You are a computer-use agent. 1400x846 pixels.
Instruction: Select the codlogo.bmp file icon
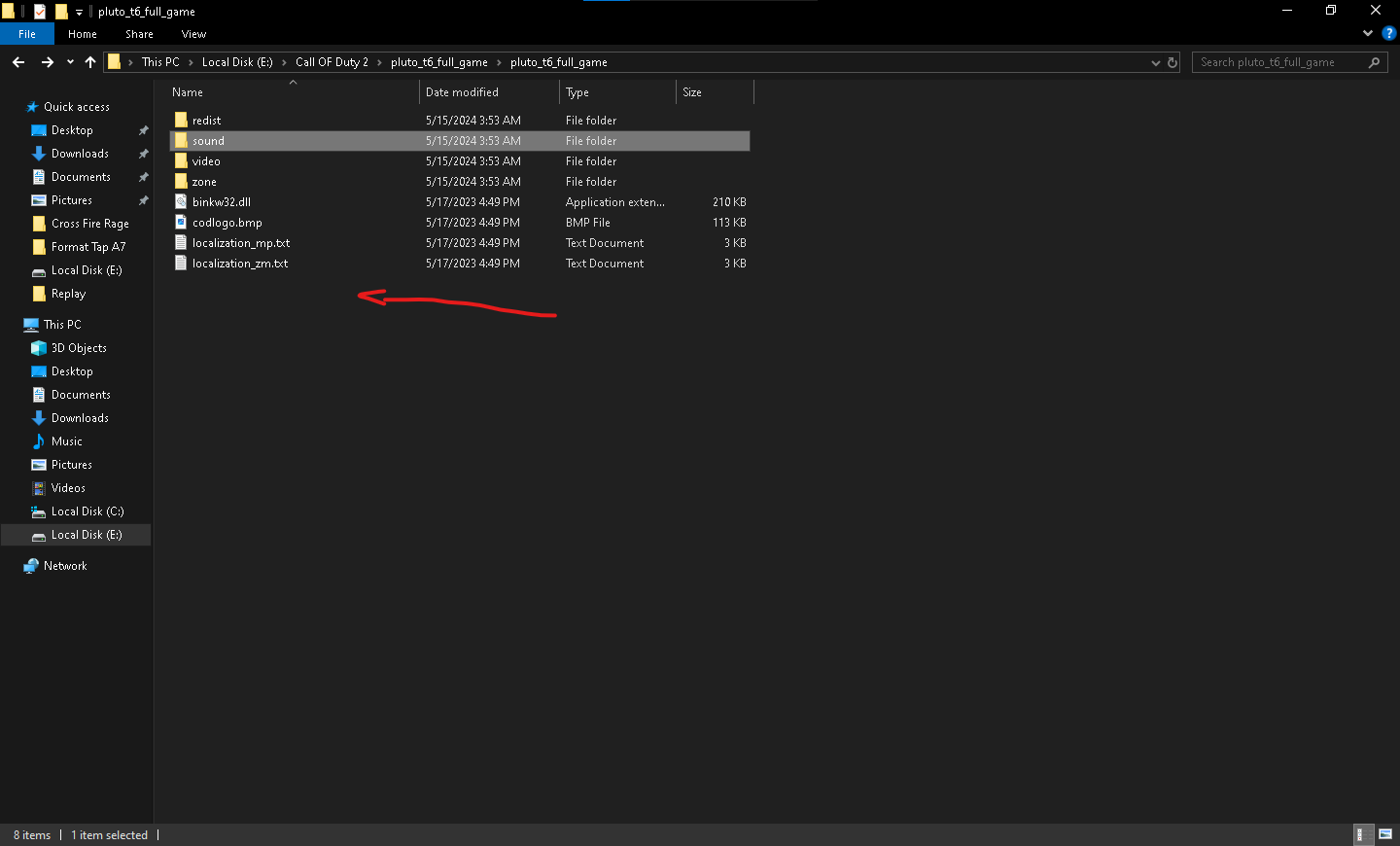pos(181,223)
